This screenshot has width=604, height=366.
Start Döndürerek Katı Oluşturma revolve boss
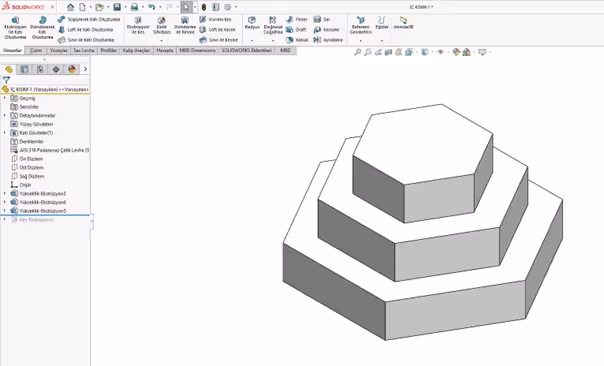point(42,28)
